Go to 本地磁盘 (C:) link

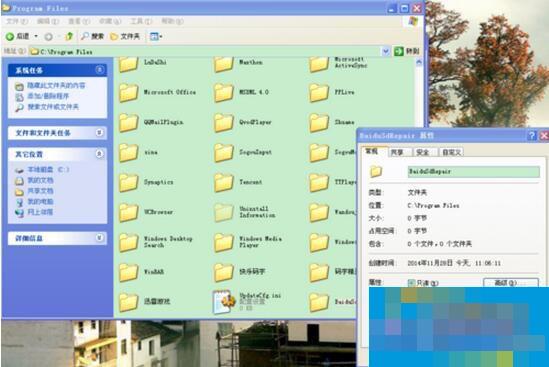[x=48, y=169]
